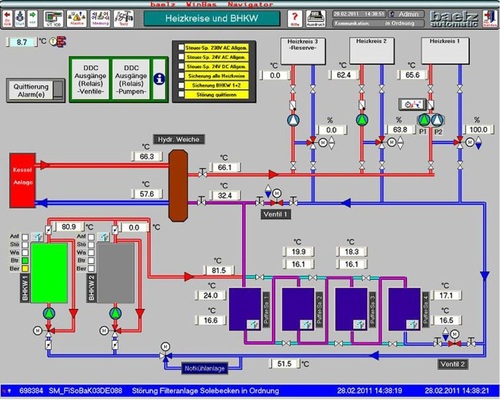Open Hilfe question mark icon
The width and height of the screenshot is (500, 400).
(x=295, y=18)
